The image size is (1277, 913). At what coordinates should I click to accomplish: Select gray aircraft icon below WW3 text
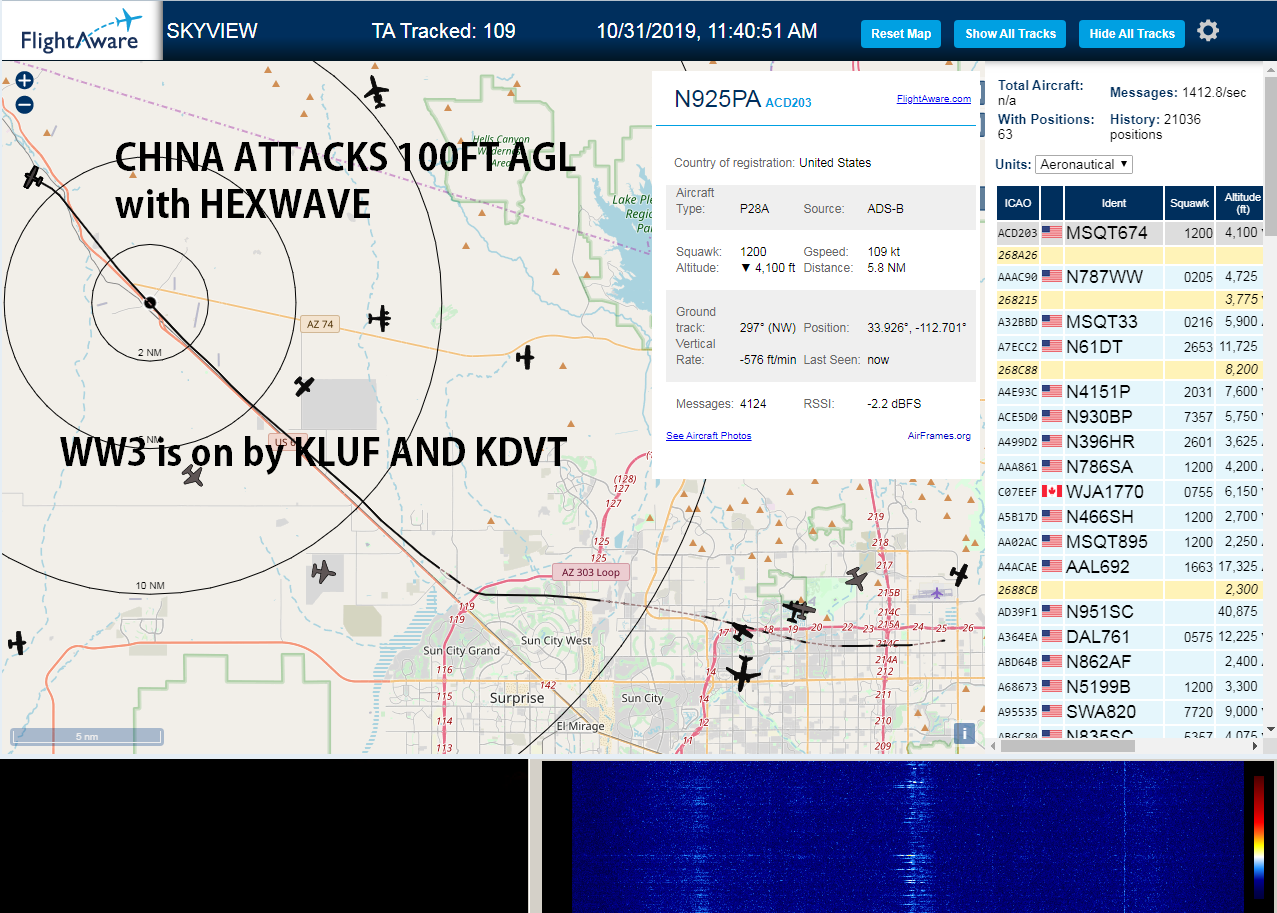193,475
